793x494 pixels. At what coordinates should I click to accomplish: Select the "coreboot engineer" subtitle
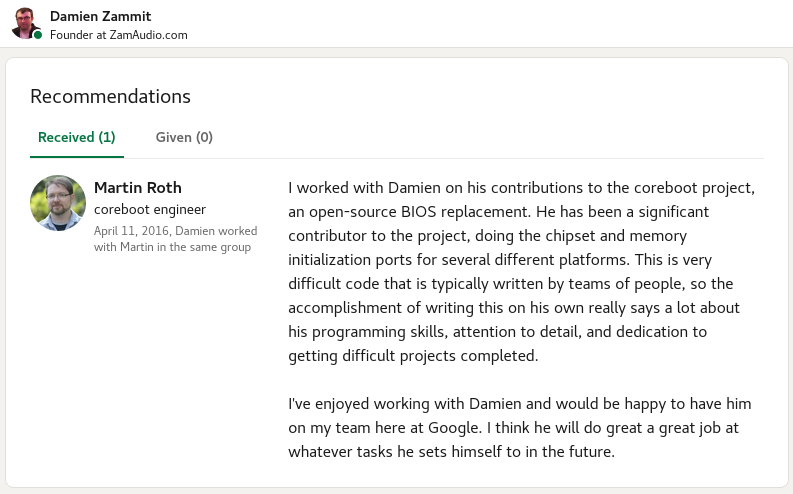point(150,209)
